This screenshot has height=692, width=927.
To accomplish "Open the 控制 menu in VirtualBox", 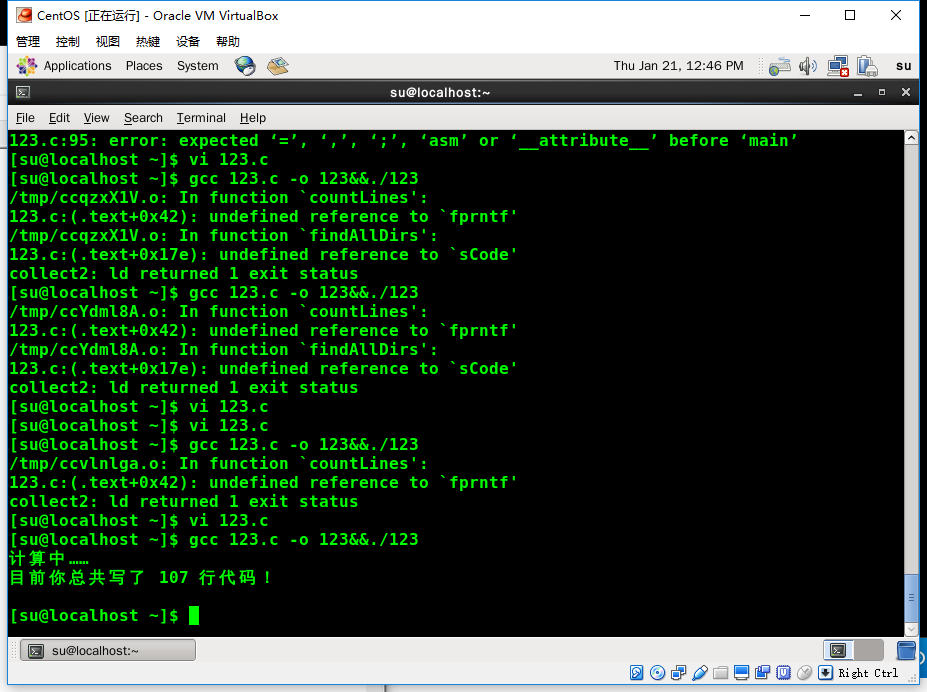I will click(67, 41).
